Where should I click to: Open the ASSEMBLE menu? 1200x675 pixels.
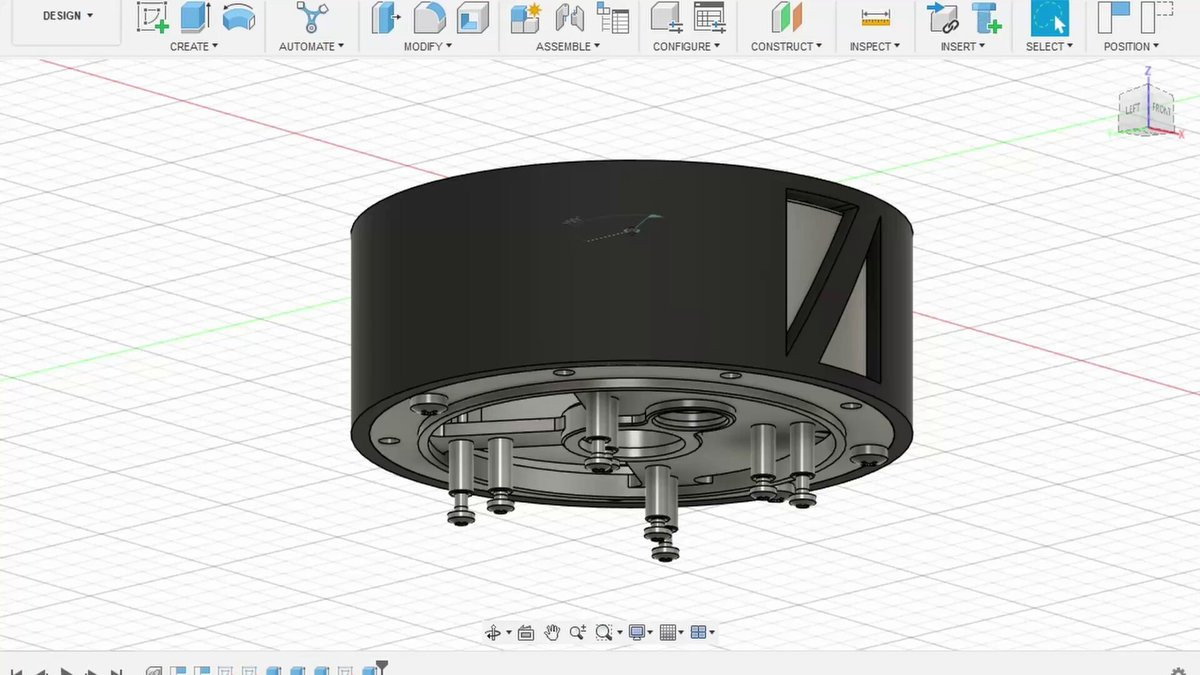click(x=568, y=46)
